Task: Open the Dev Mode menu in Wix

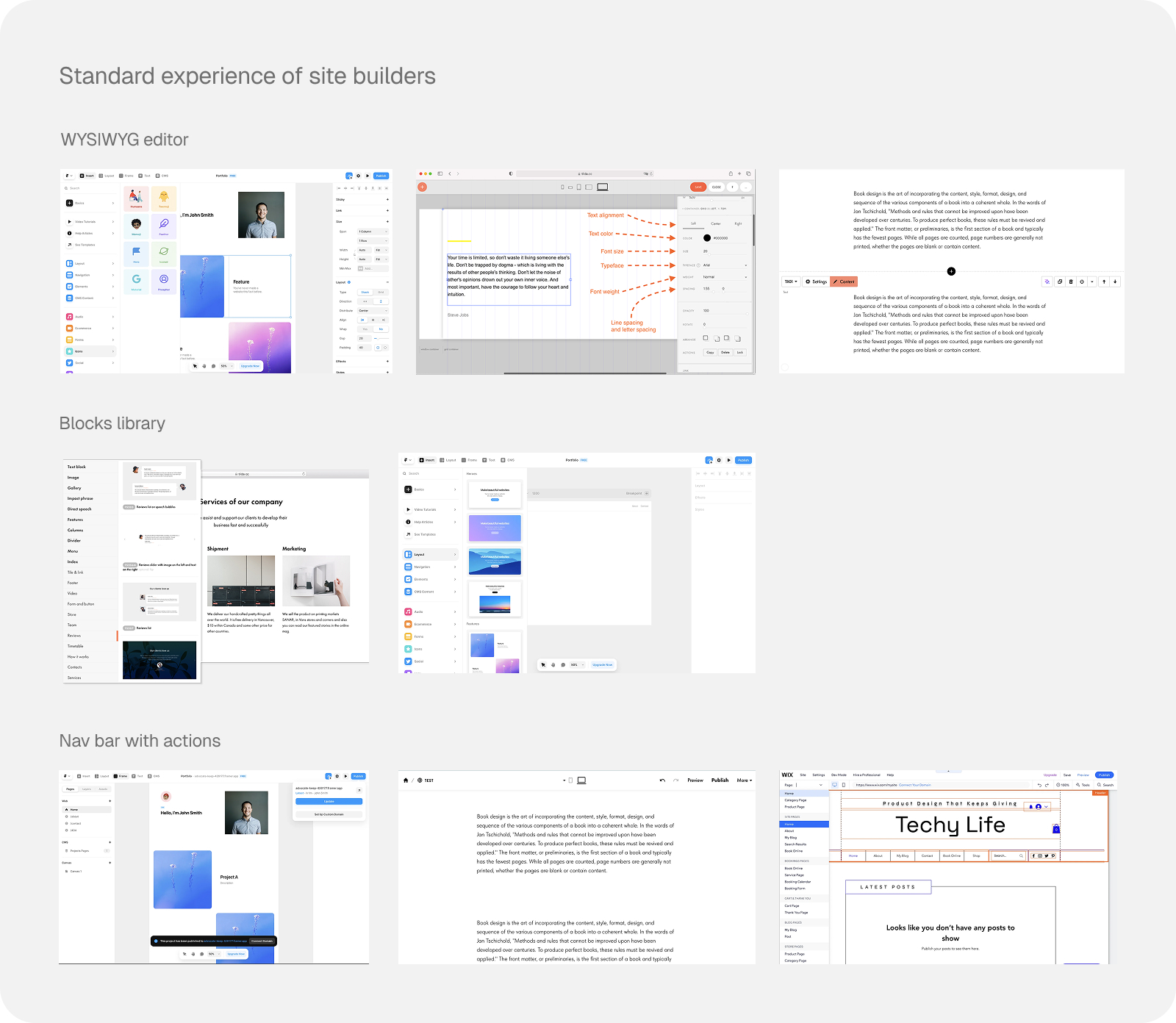Action: pyautogui.click(x=839, y=775)
